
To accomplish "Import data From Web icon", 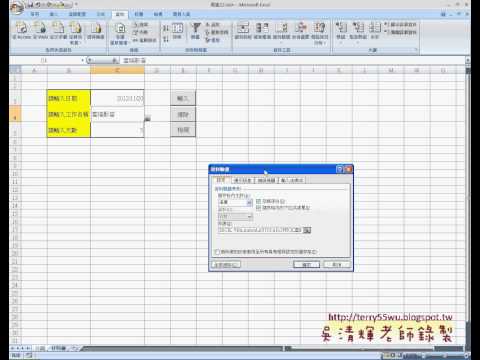I will pyautogui.click(x=40, y=30).
